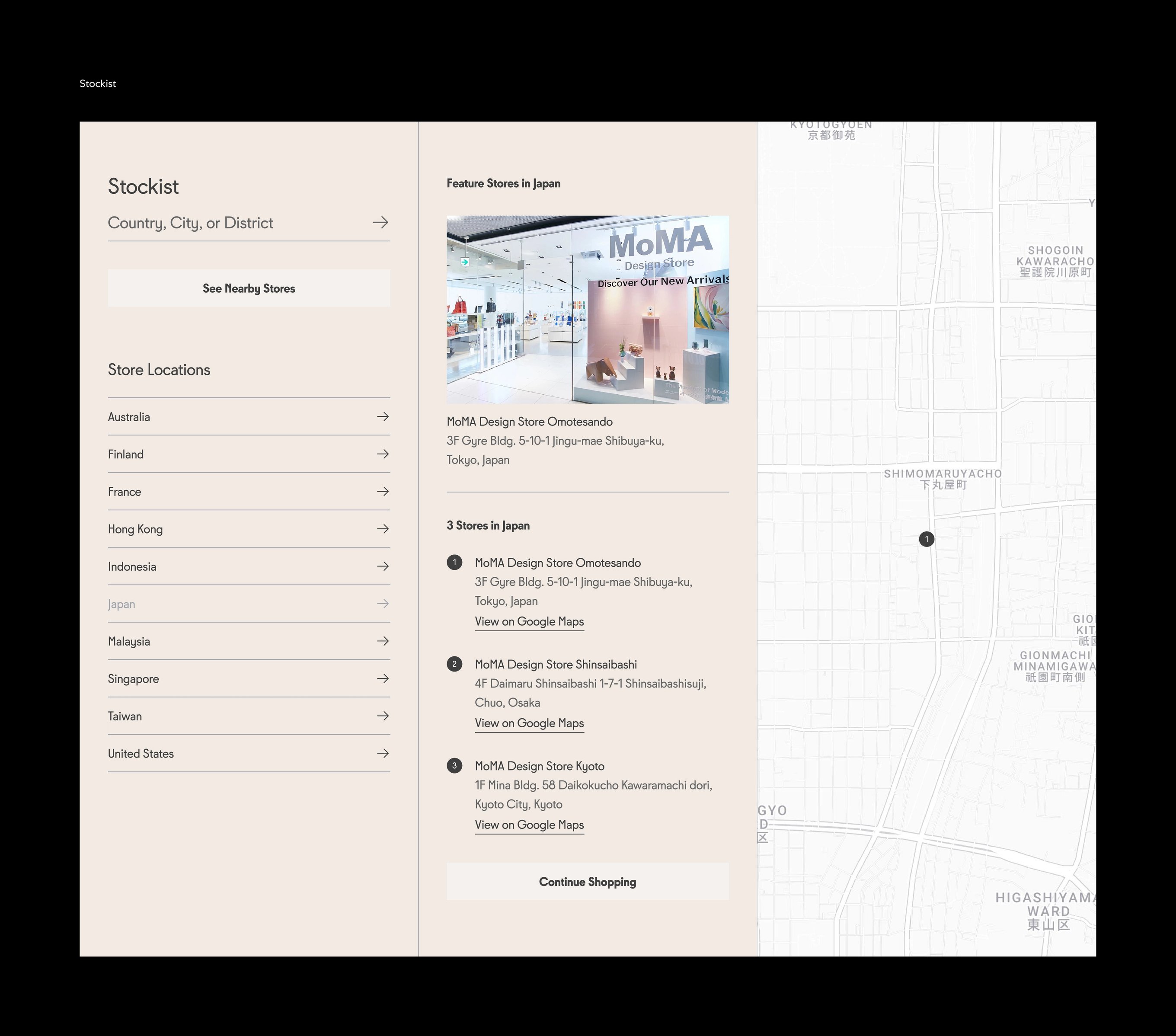The image size is (1176, 1036).
Task: Open Singapore store locations
Action: point(249,679)
